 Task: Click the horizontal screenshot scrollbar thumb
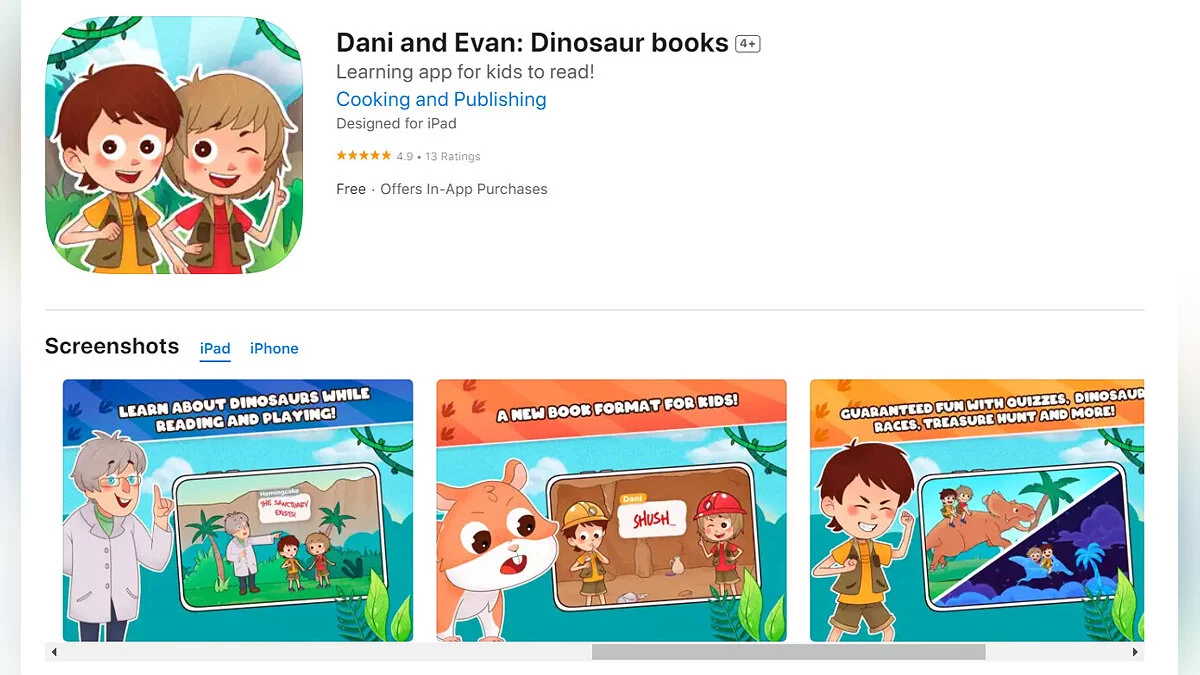(x=788, y=652)
